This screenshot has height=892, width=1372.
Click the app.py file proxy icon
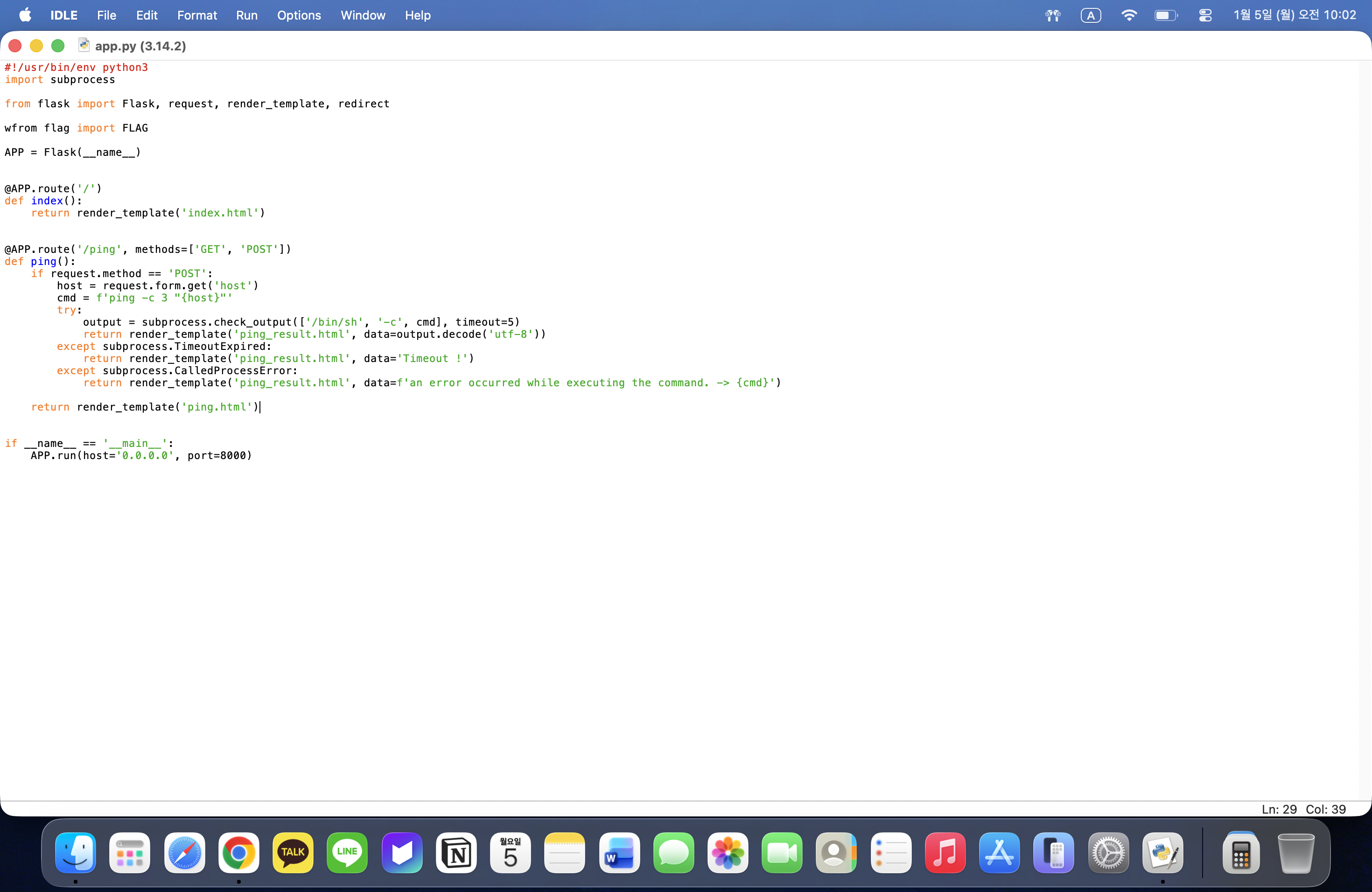point(84,46)
